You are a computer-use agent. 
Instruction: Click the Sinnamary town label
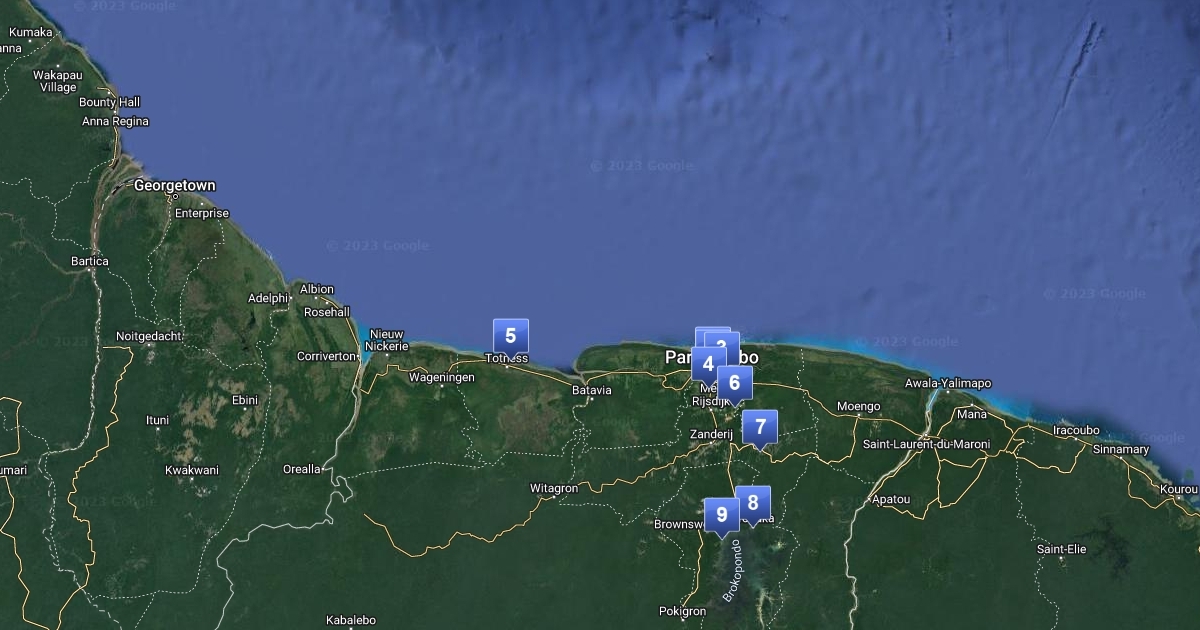[x=1120, y=450]
